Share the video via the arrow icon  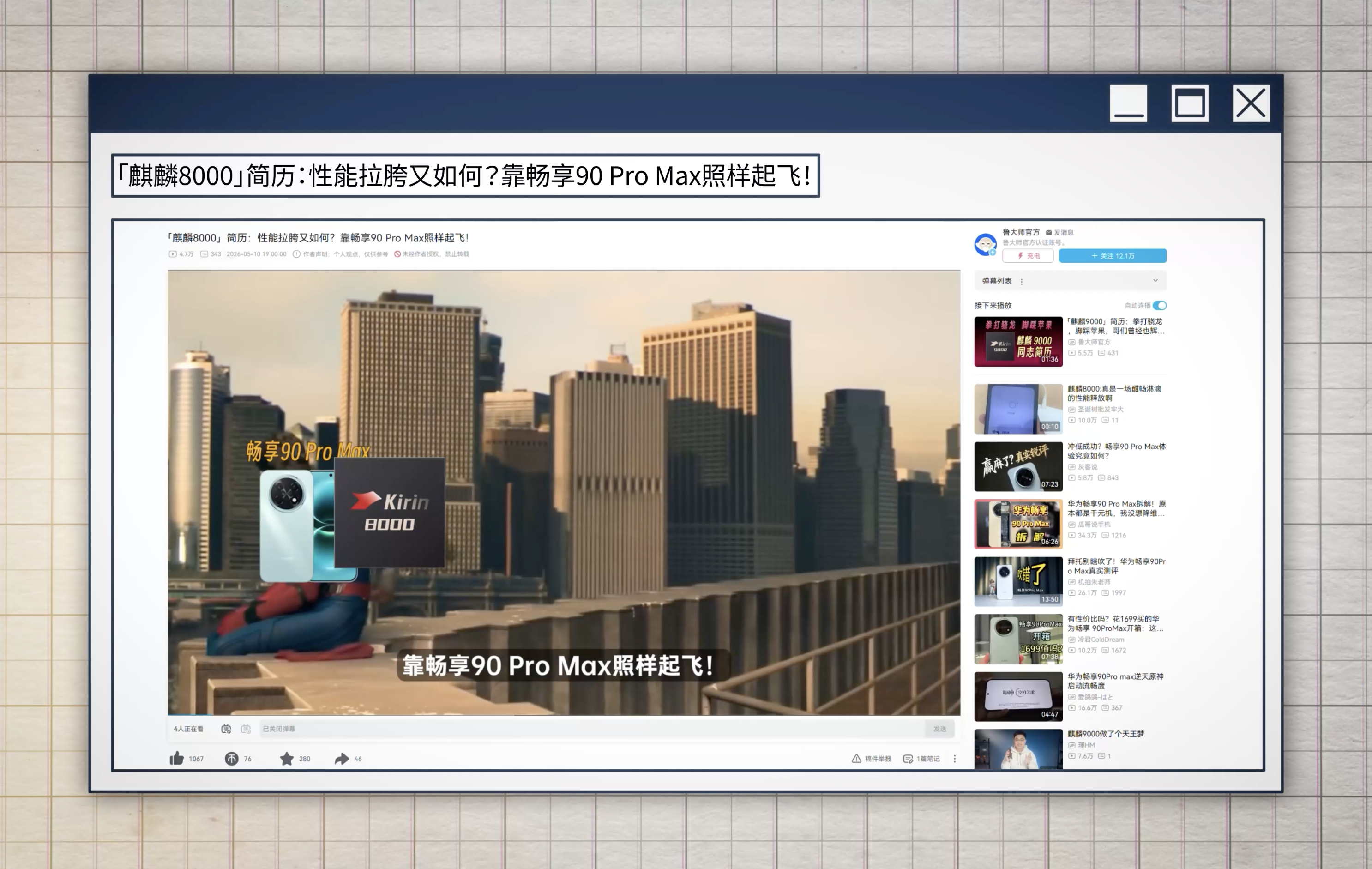click(342, 759)
